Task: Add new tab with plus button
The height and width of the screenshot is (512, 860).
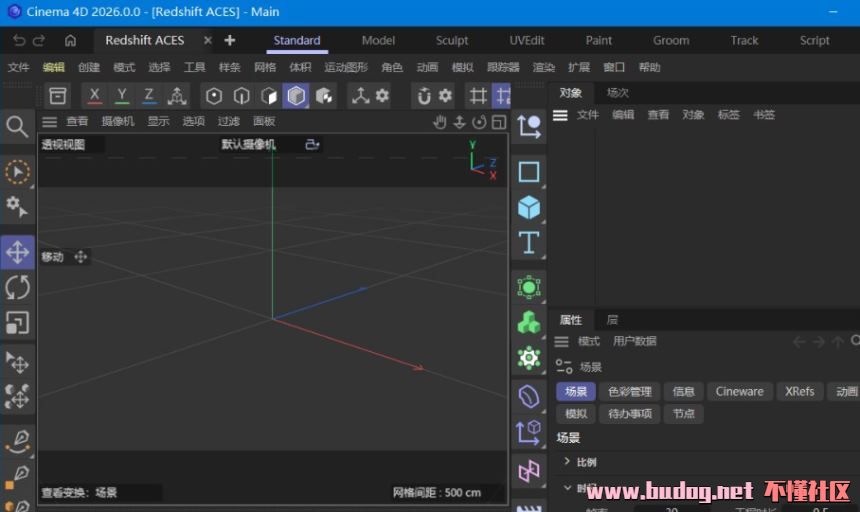Action: pyautogui.click(x=230, y=41)
